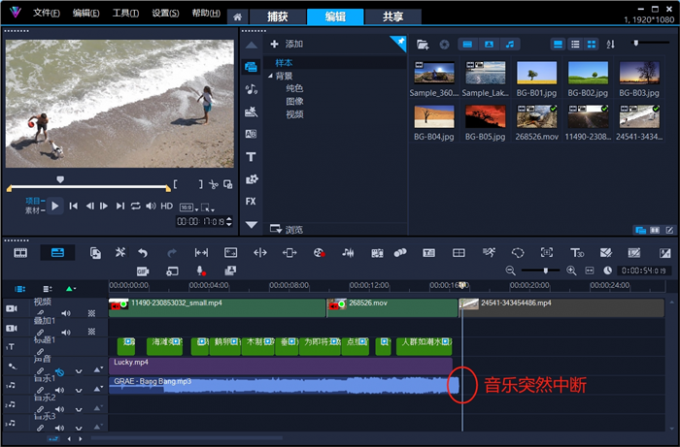Select the Lucky.mp4 audio clip
The height and width of the screenshot is (447, 680).
(280, 366)
